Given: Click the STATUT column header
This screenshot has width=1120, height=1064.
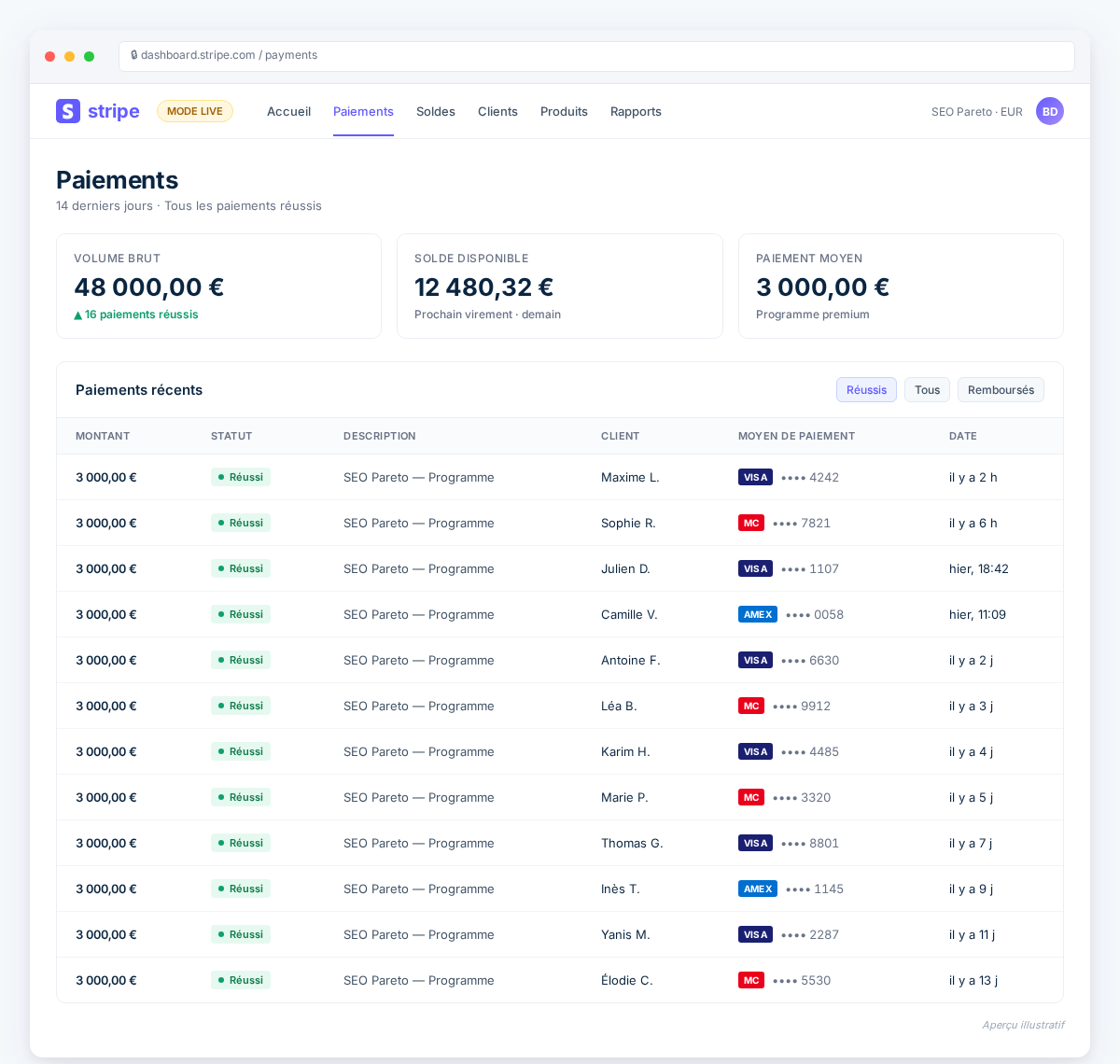Looking at the screenshot, I should point(231,436).
